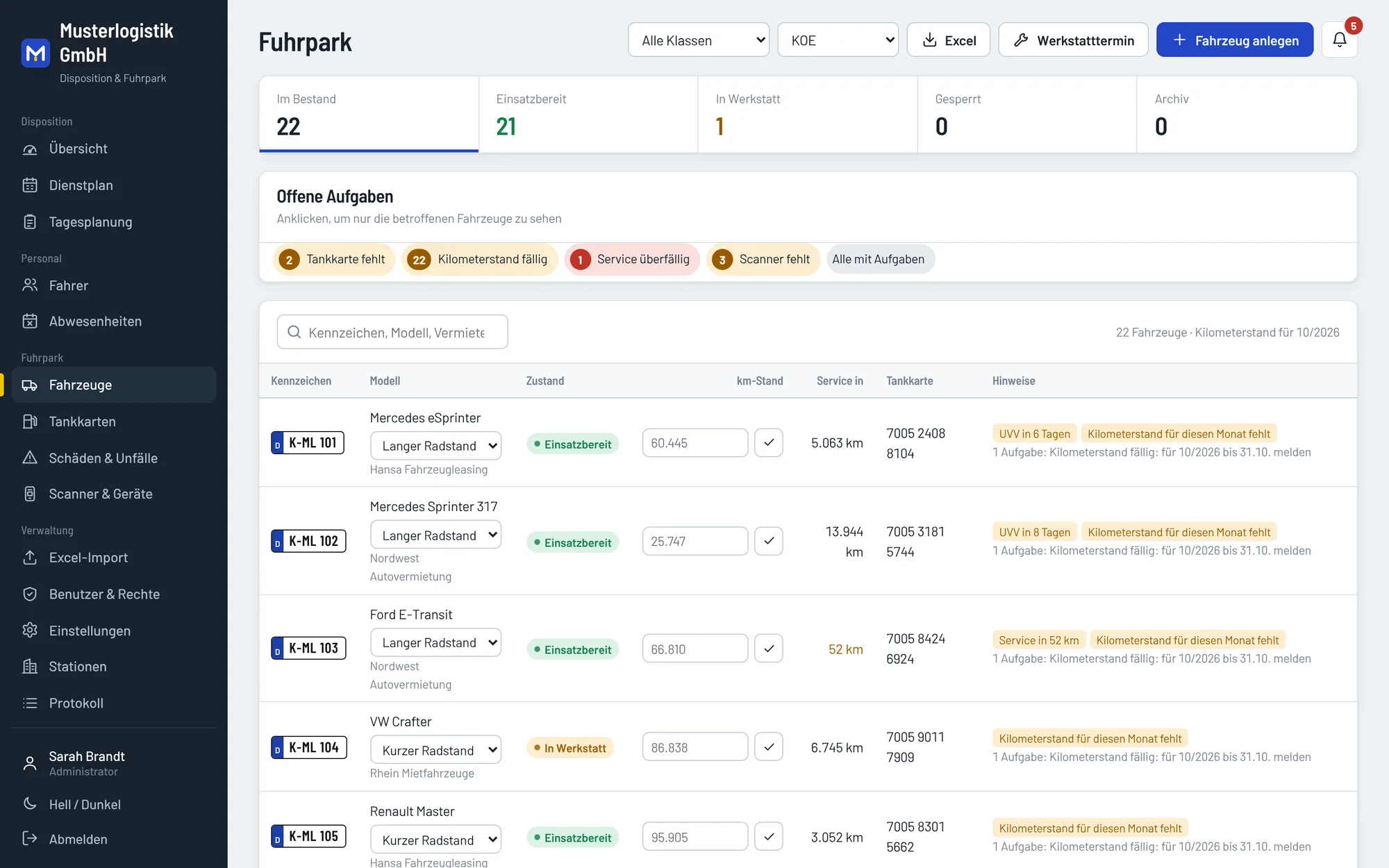
Task: Open Einstellungen gear item
Action: (114, 631)
